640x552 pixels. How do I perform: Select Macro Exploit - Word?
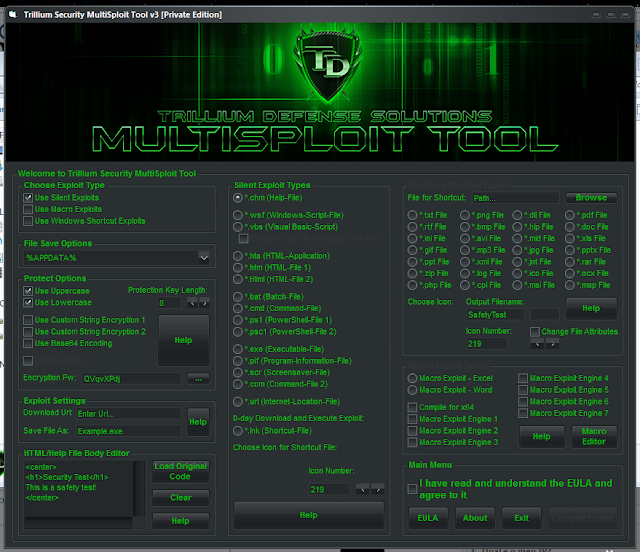[412, 390]
